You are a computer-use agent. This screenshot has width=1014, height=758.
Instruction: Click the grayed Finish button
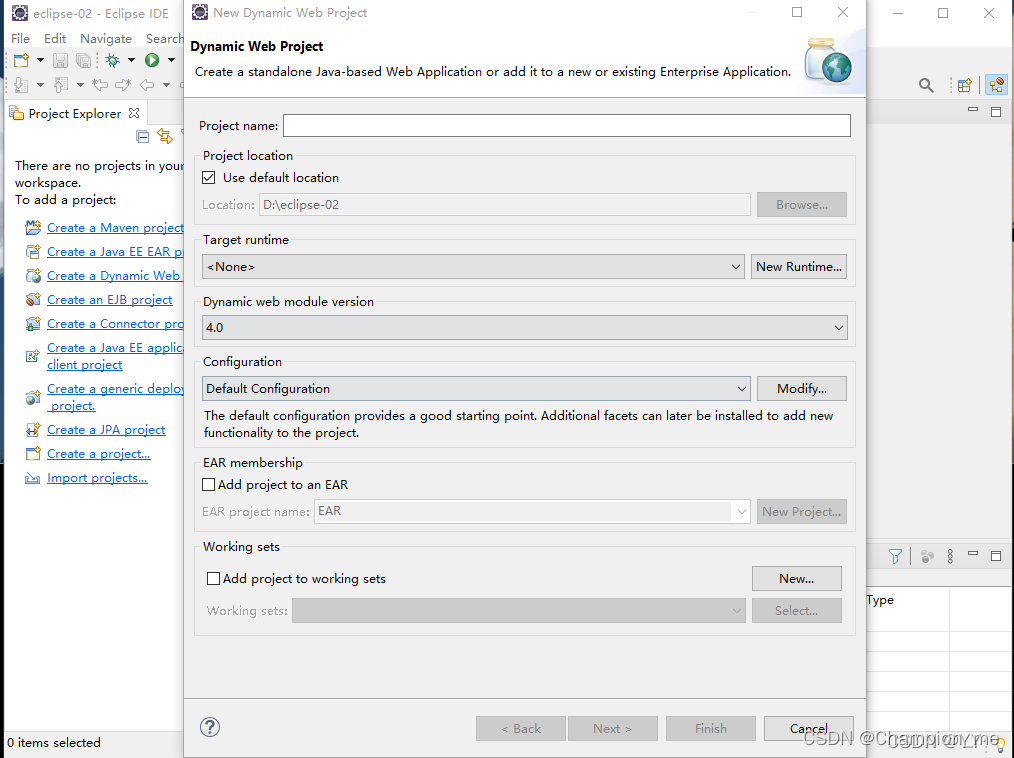click(711, 728)
